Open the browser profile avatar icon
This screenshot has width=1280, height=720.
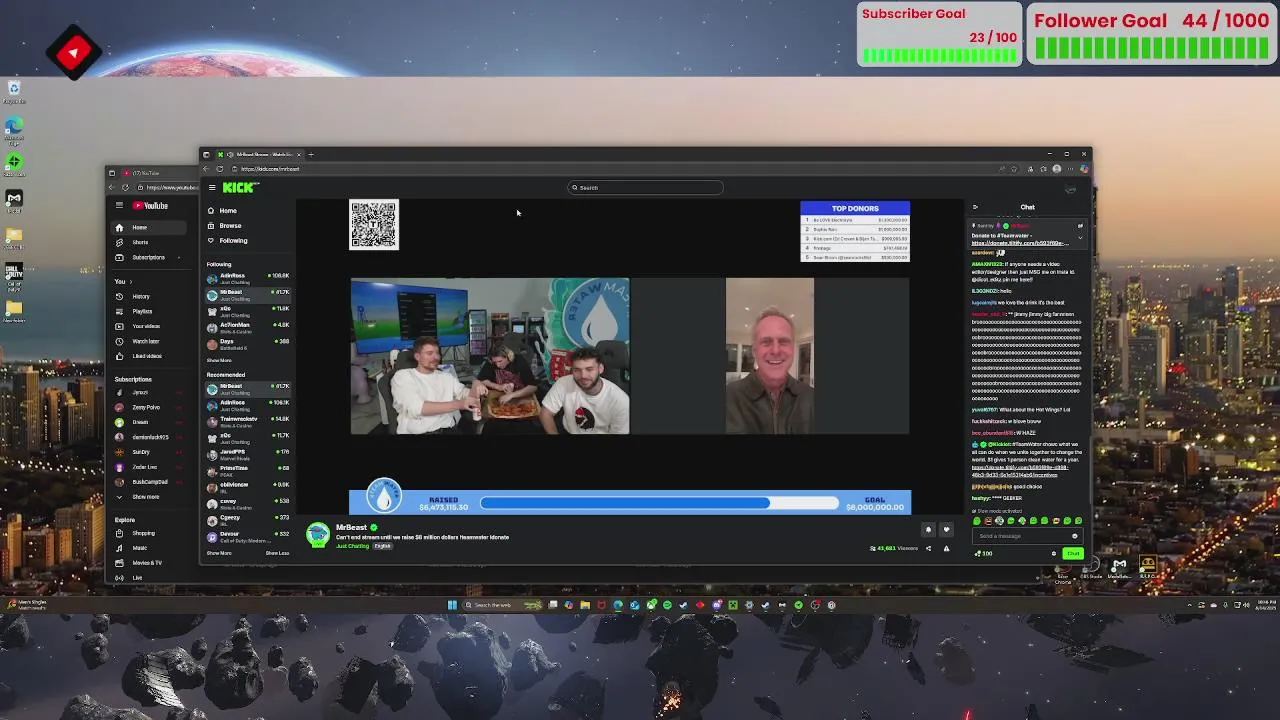(x=1057, y=169)
